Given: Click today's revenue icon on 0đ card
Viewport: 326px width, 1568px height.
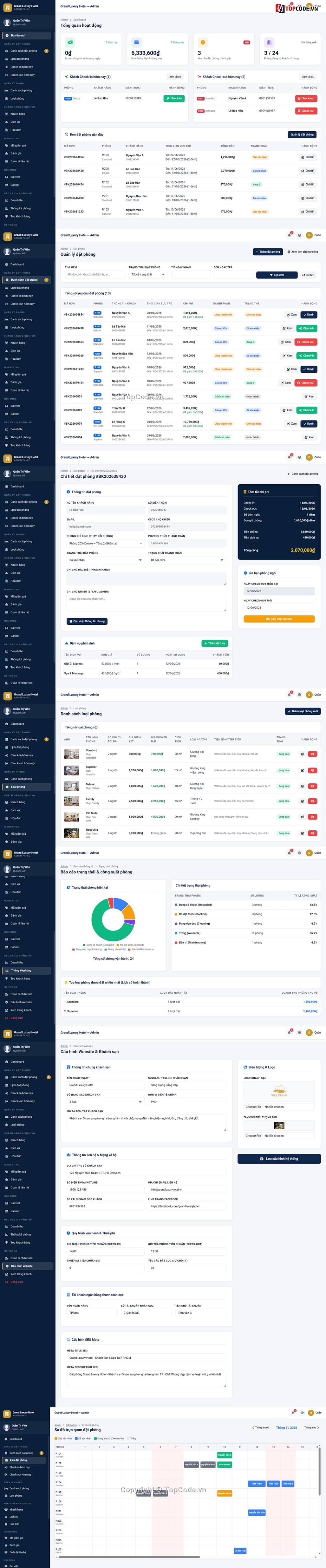Looking at the screenshot, I should point(69,42).
